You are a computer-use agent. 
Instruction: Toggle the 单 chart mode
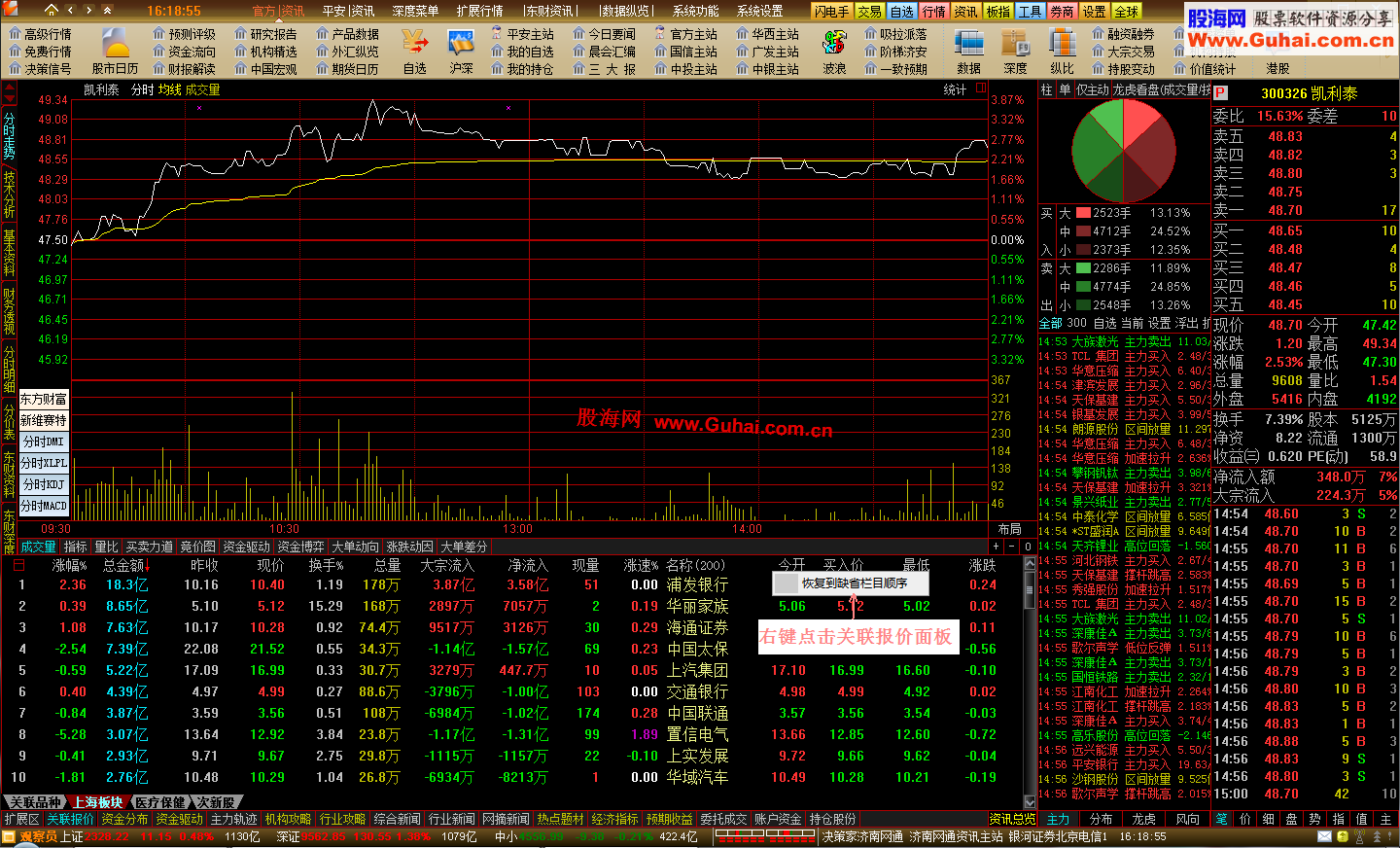click(1065, 89)
